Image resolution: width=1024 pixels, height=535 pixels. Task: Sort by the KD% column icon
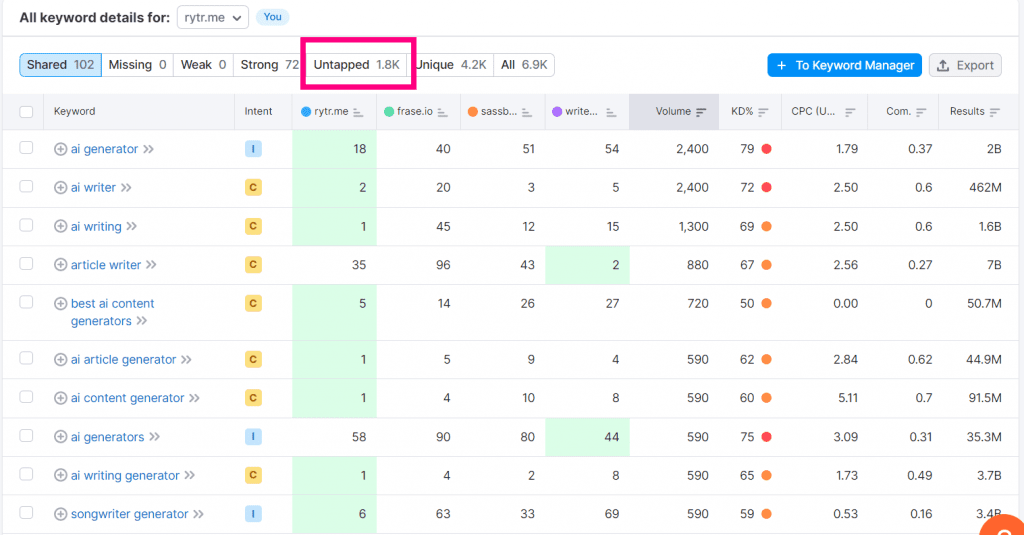tap(763, 112)
